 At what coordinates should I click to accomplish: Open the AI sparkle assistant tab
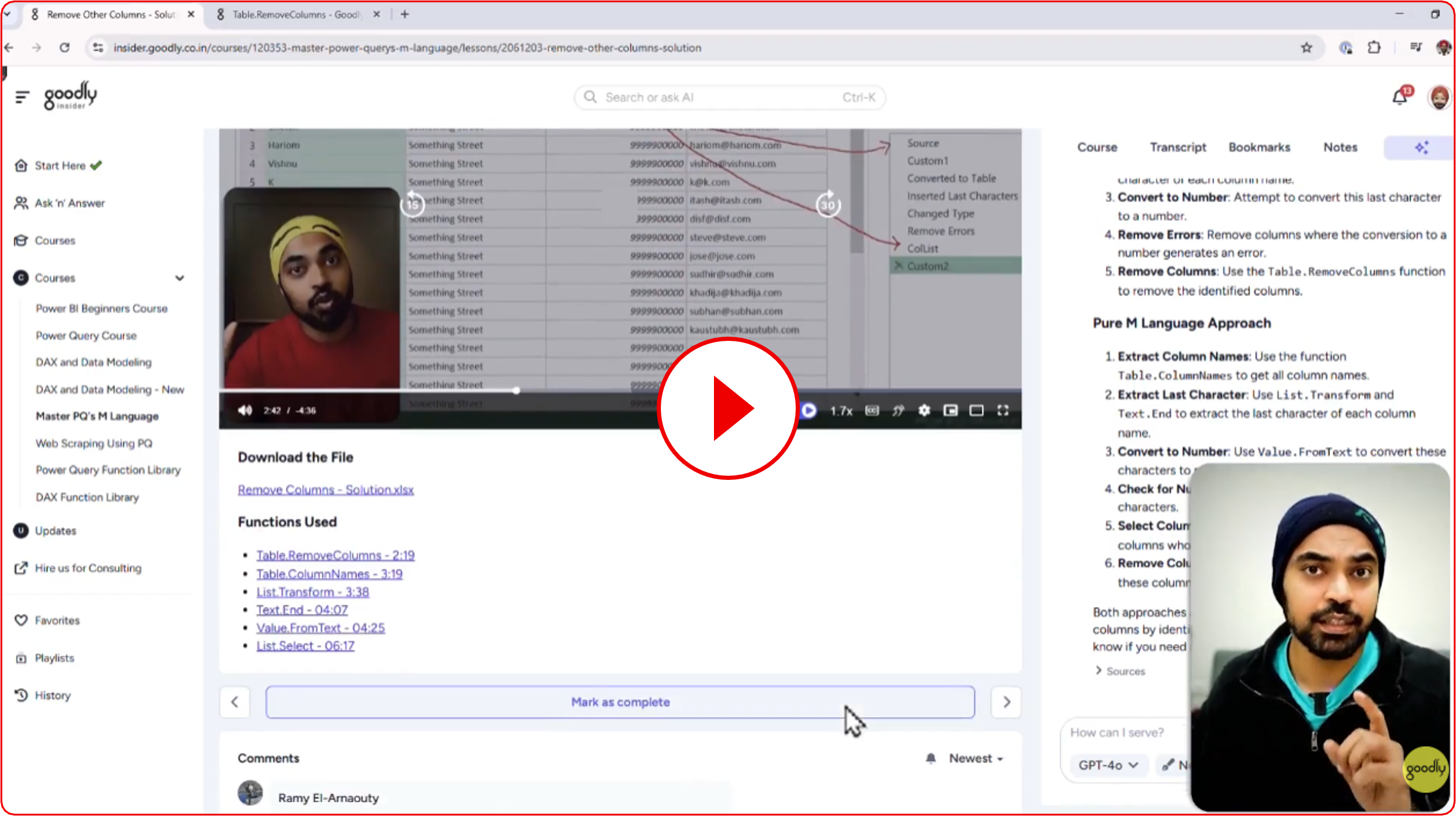click(1421, 147)
